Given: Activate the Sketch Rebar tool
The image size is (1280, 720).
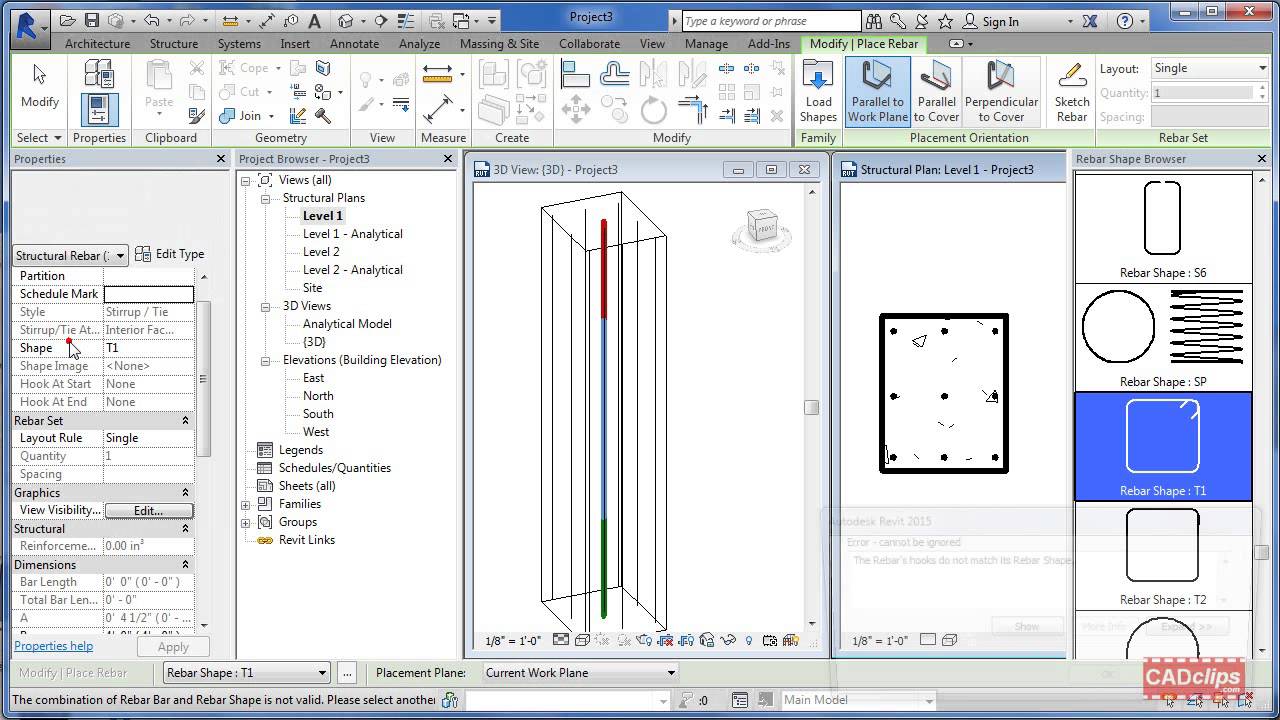Looking at the screenshot, I should tap(1071, 90).
